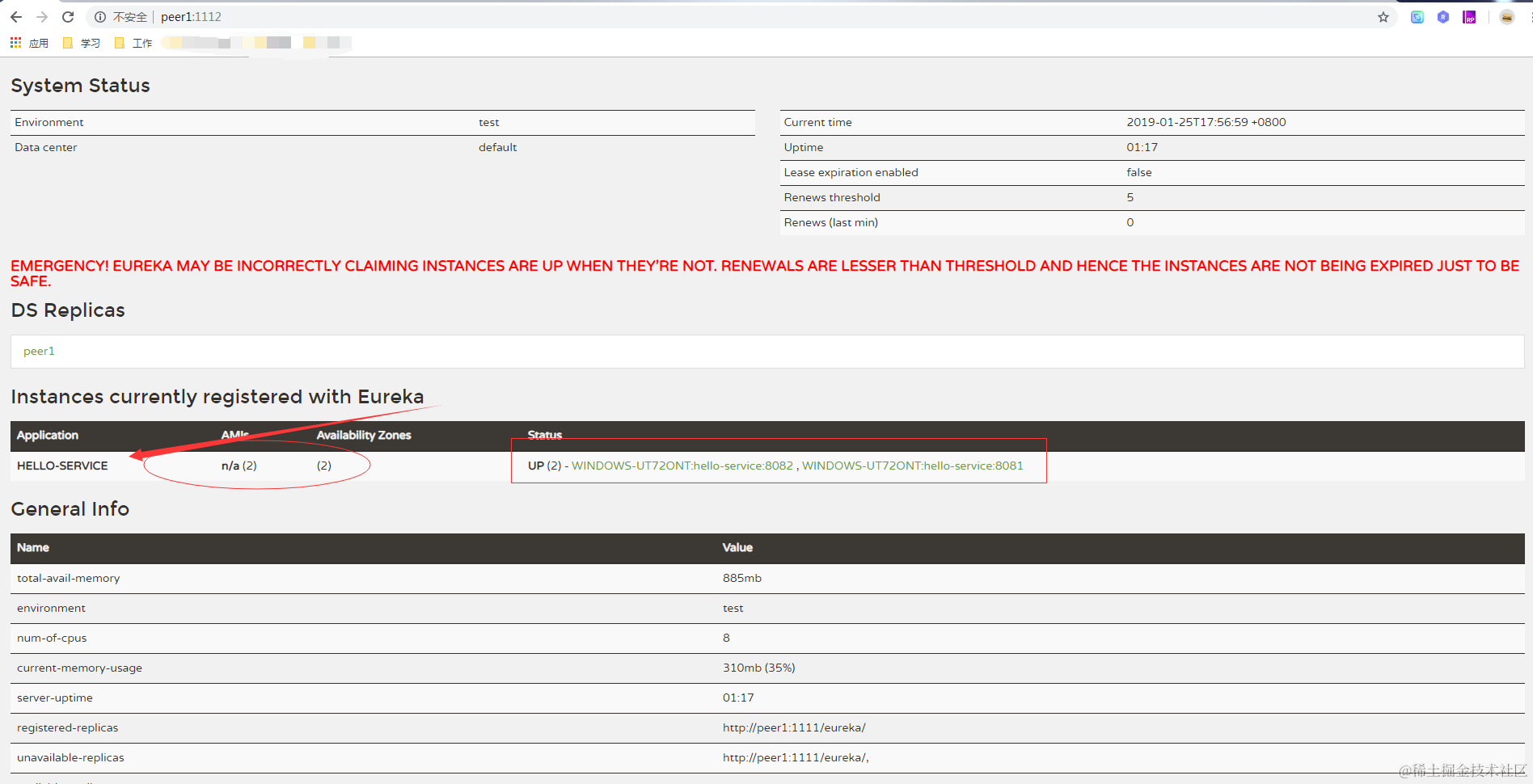Click the Data center value default
Image resolution: width=1533 pixels, height=784 pixels.
coord(497,147)
